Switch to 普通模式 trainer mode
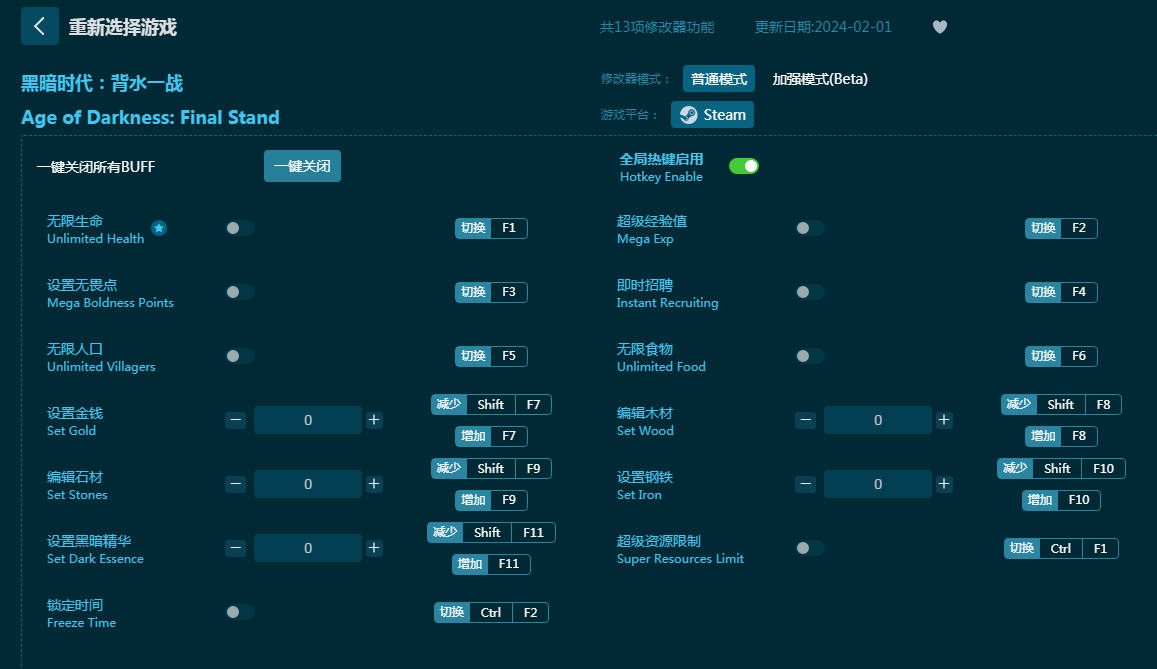Image resolution: width=1157 pixels, height=669 pixels. [x=718, y=79]
